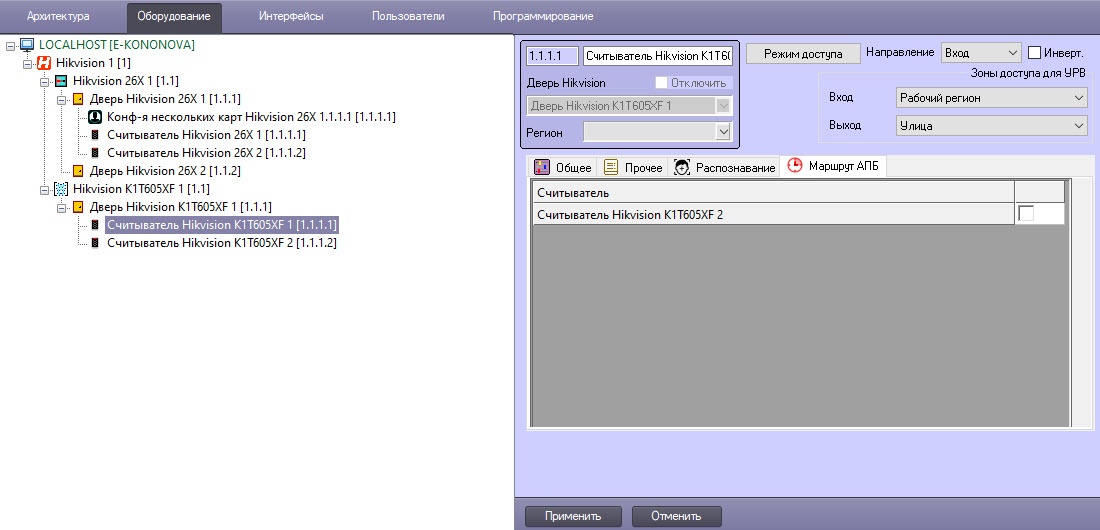Click the reader name input field
The width and height of the screenshot is (1100, 530).
click(658, 56)
